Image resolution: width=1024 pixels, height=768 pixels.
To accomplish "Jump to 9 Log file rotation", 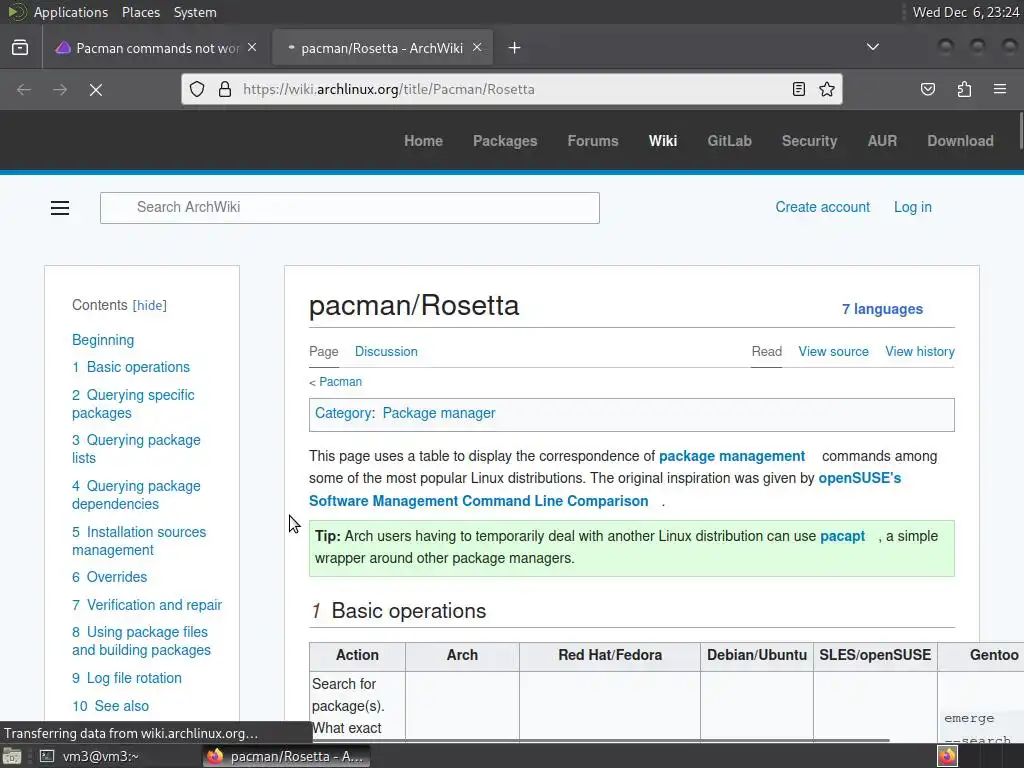I will [x=127, y=678].
